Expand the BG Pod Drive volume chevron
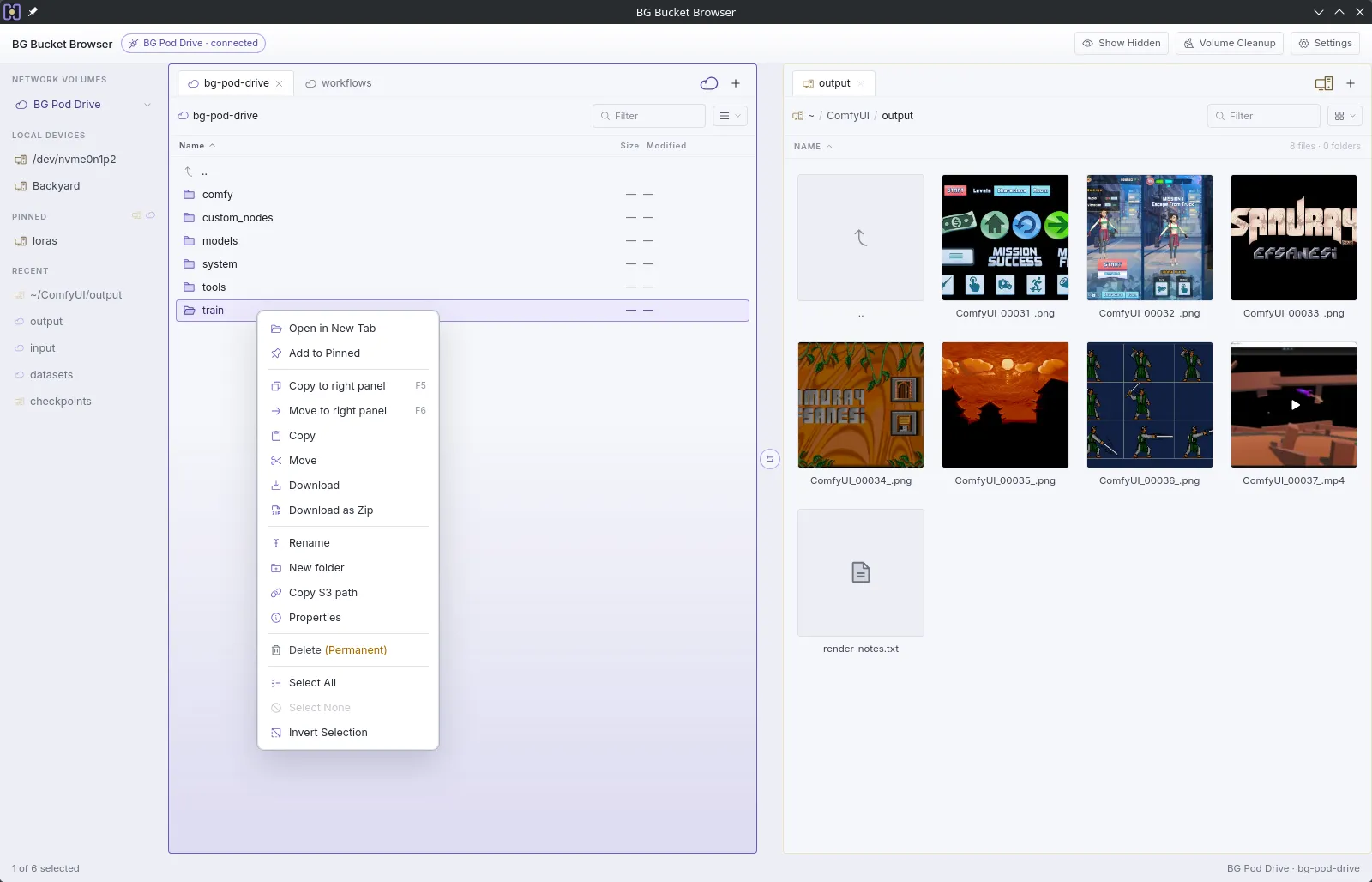 tap(147, 105)
